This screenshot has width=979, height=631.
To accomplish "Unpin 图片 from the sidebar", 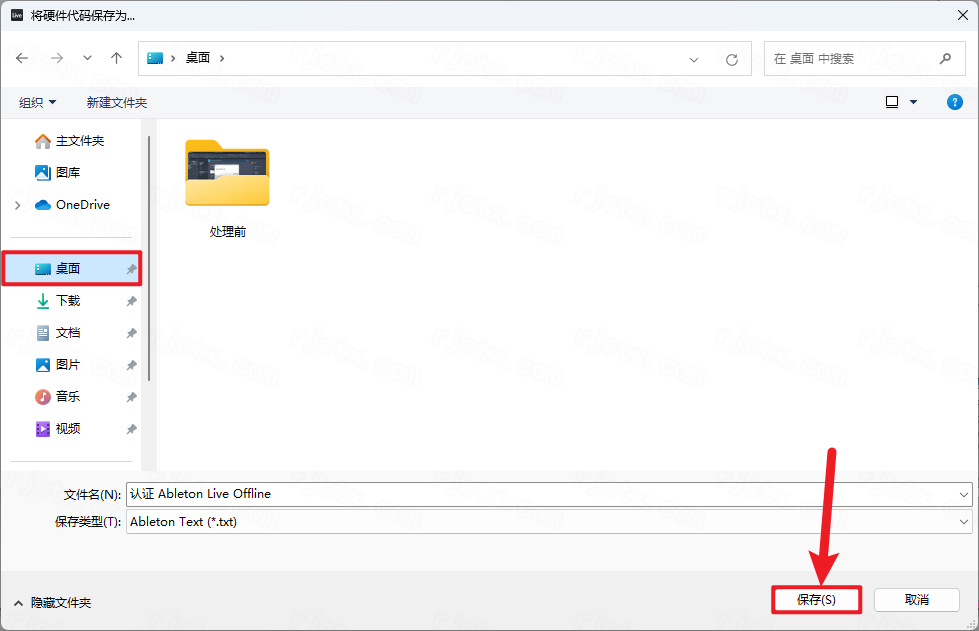I will click(x=130, y=364).
